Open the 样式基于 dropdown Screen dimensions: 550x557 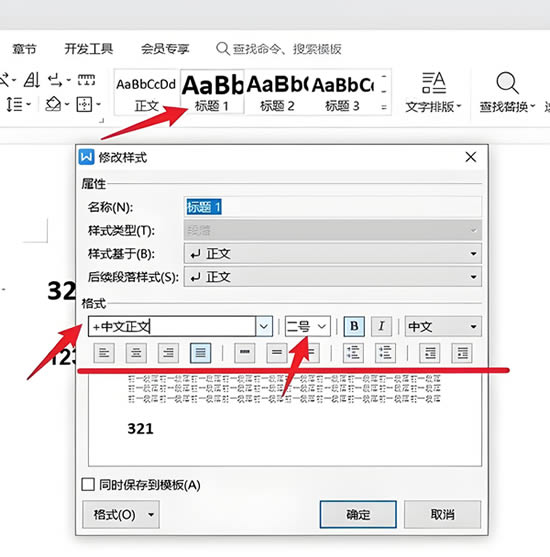[x=333, y=254]
